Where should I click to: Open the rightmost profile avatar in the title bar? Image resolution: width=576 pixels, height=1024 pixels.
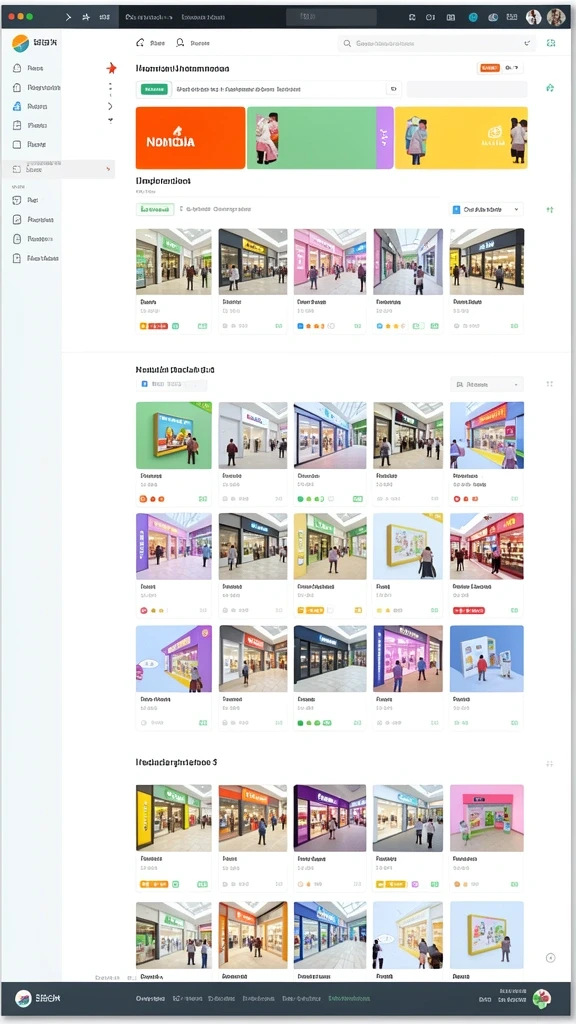click(x=556, y=17)
